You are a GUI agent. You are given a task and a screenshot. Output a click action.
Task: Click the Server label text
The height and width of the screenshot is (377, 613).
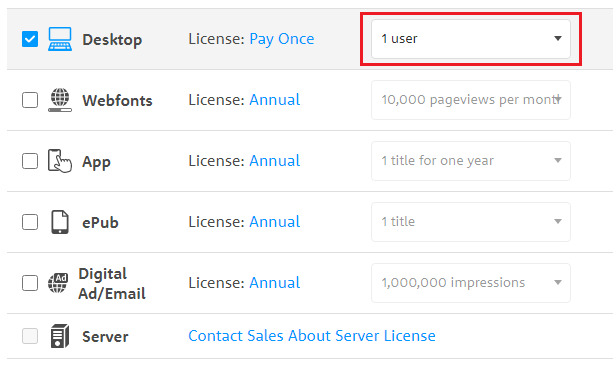pos(105,337)
